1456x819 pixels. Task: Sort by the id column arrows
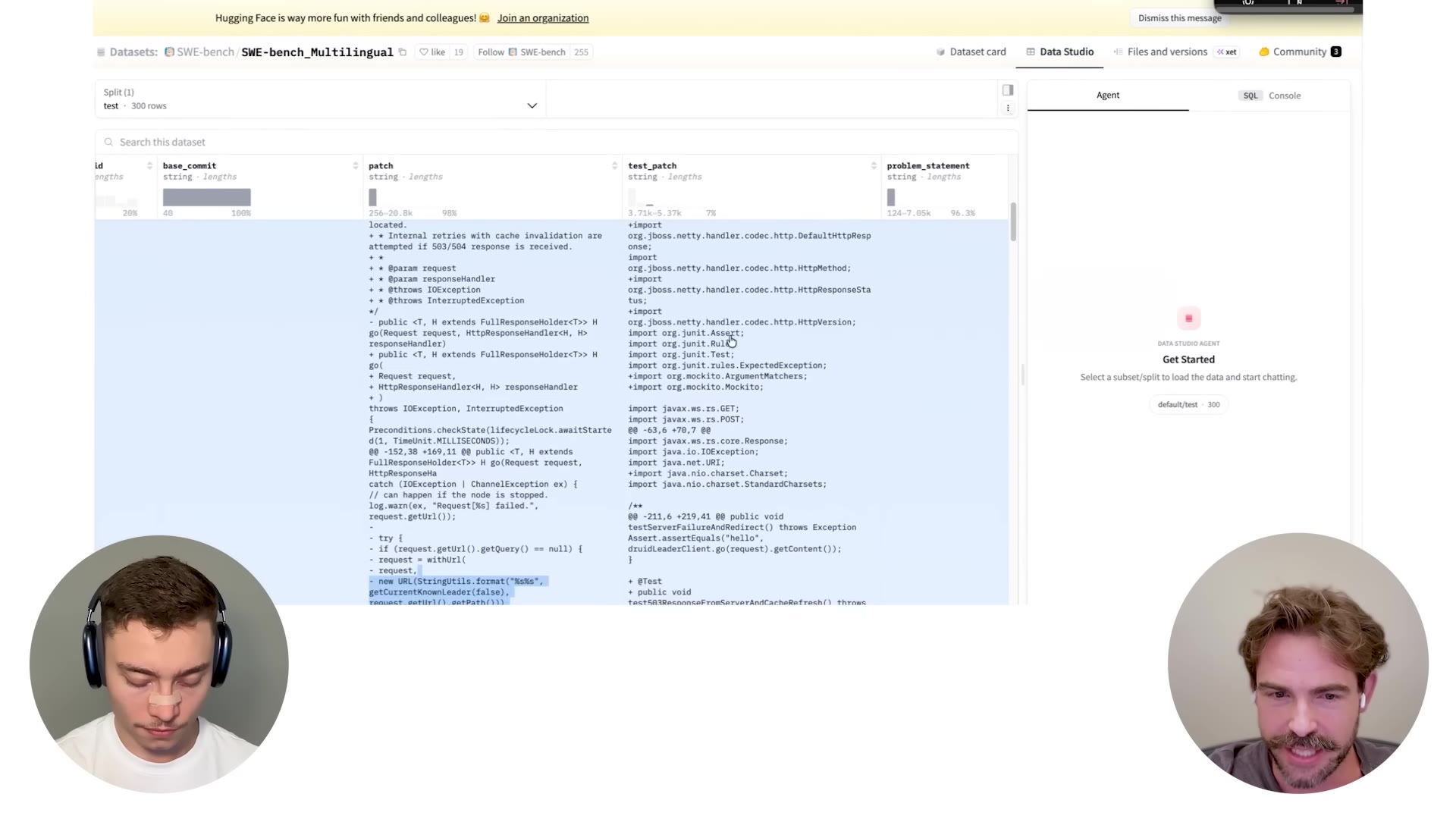pyautogui.click(x=149, y=166)
